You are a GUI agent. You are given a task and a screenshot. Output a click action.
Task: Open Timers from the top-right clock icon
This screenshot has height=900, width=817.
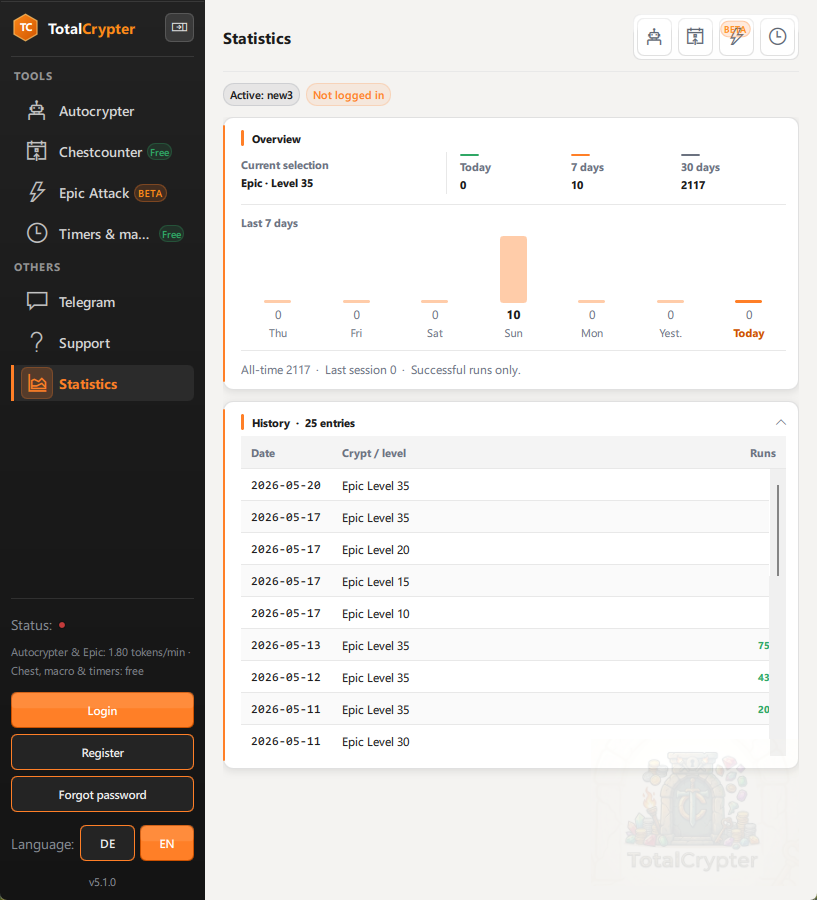(x=777, y=37)
